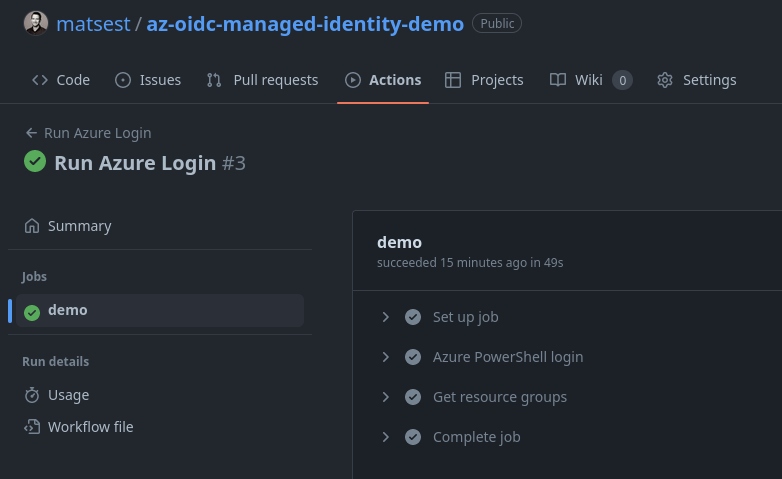Click the Set up job step label
782x479 pixels.
point(465,317)
